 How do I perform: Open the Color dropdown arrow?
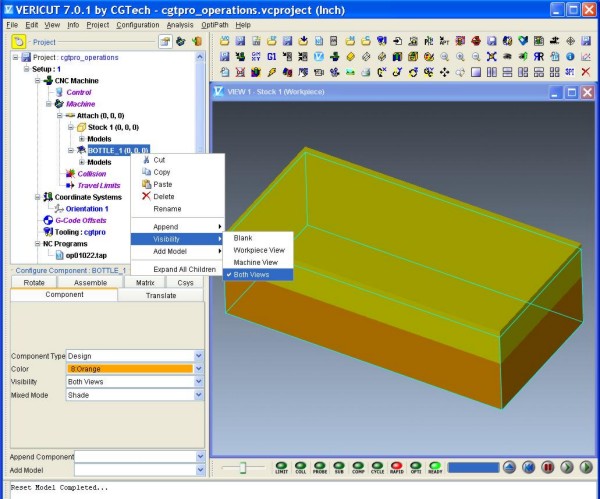[199, 369]
